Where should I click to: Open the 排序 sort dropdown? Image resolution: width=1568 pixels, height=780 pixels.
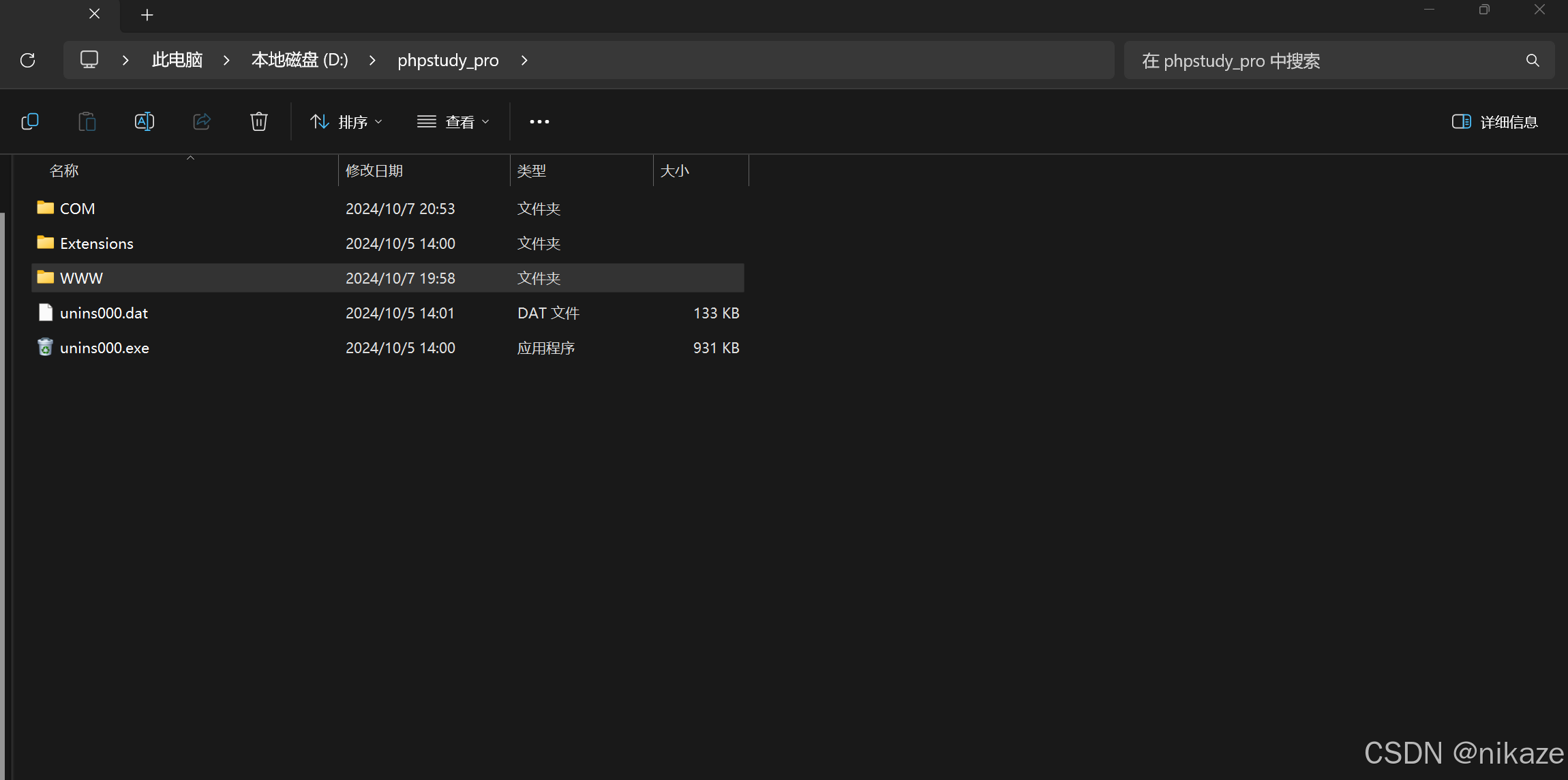click(346, 121)
